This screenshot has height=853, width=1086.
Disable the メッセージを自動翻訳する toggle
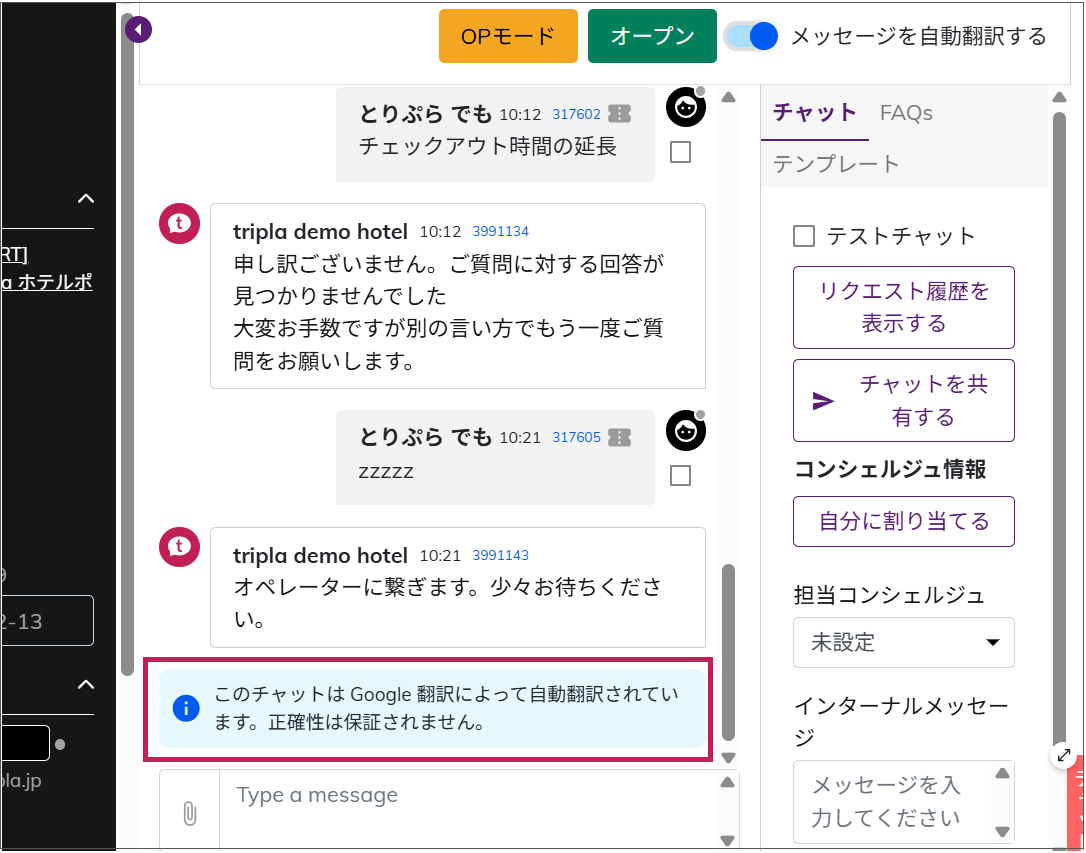pos(751,36)
